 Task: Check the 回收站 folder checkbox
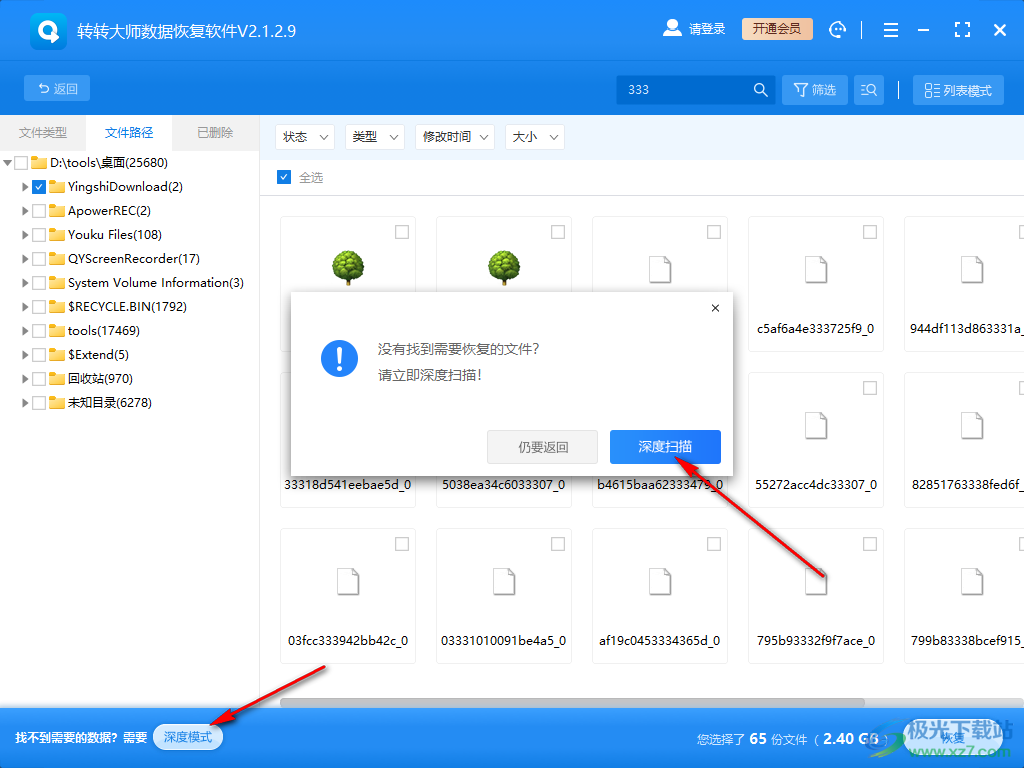coord(39,379)
